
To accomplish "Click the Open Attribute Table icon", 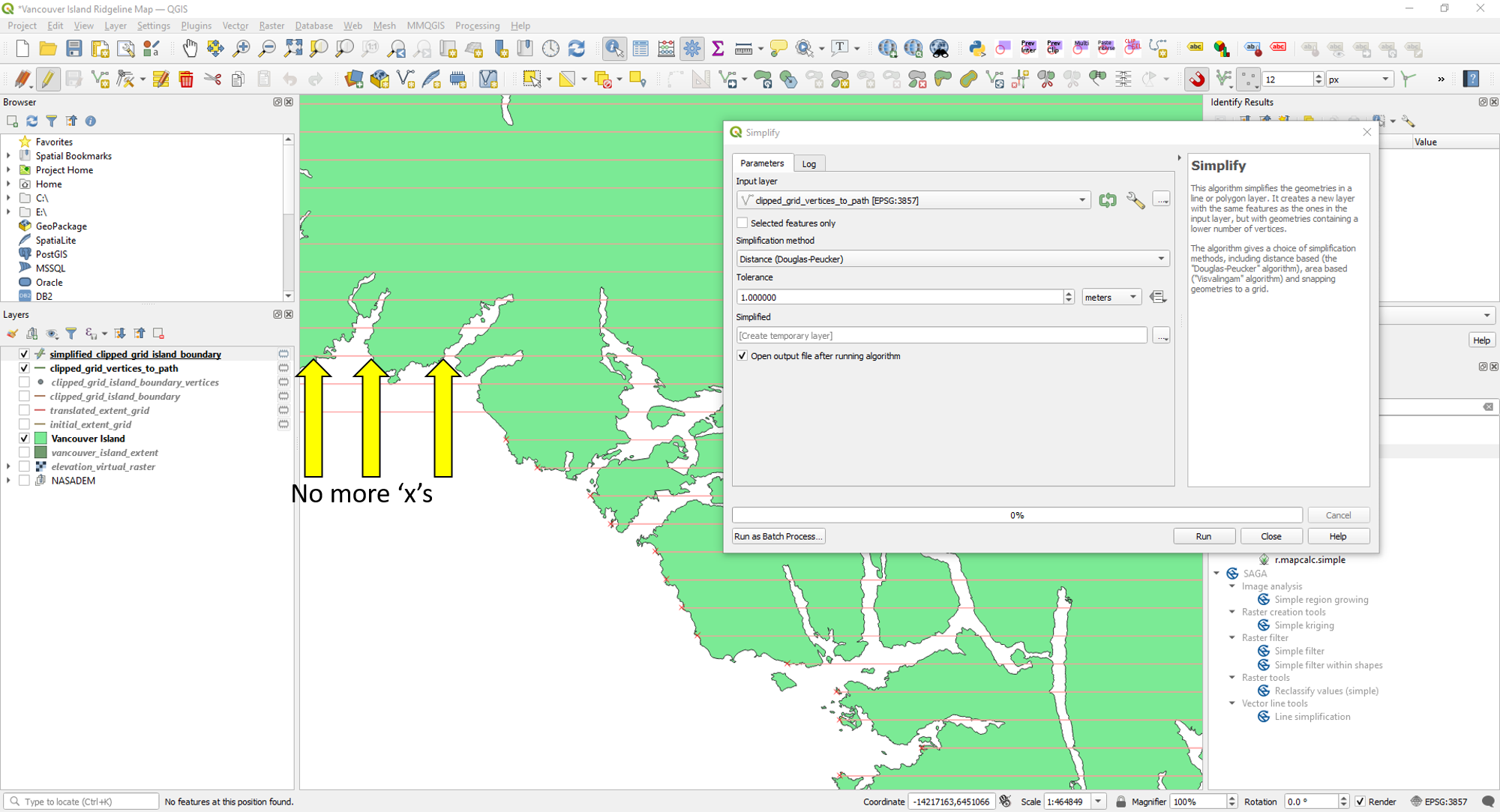I will 640,49.
